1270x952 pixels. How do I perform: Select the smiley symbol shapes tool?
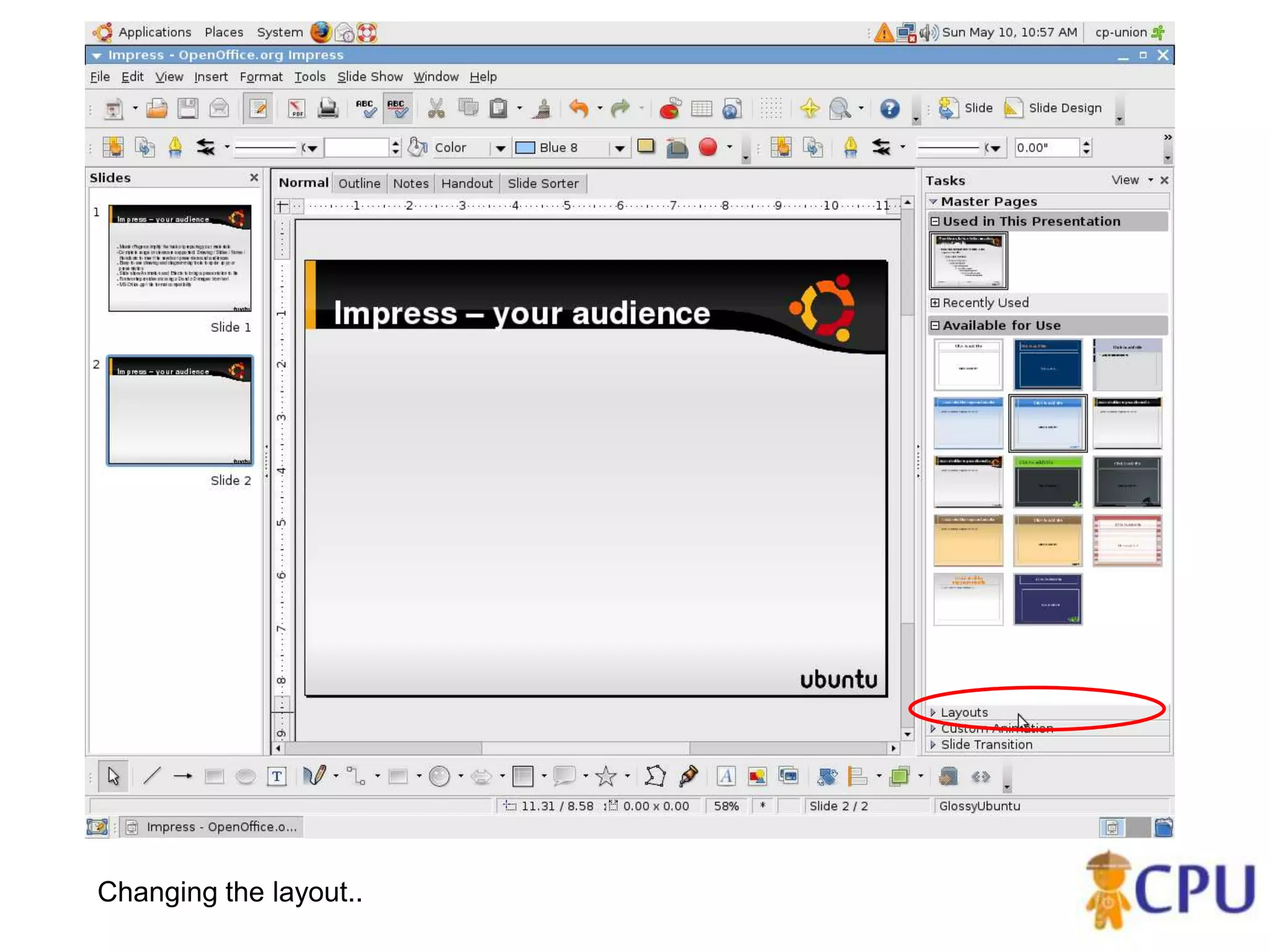(440, 776)
